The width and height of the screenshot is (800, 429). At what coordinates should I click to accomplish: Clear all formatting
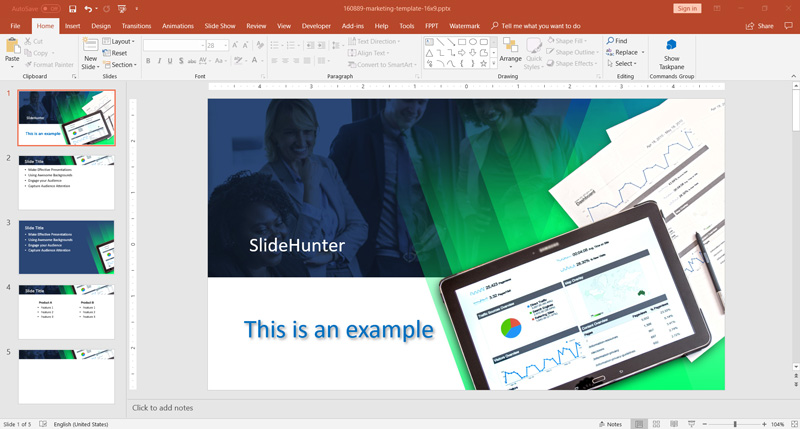tap(260, 45)
